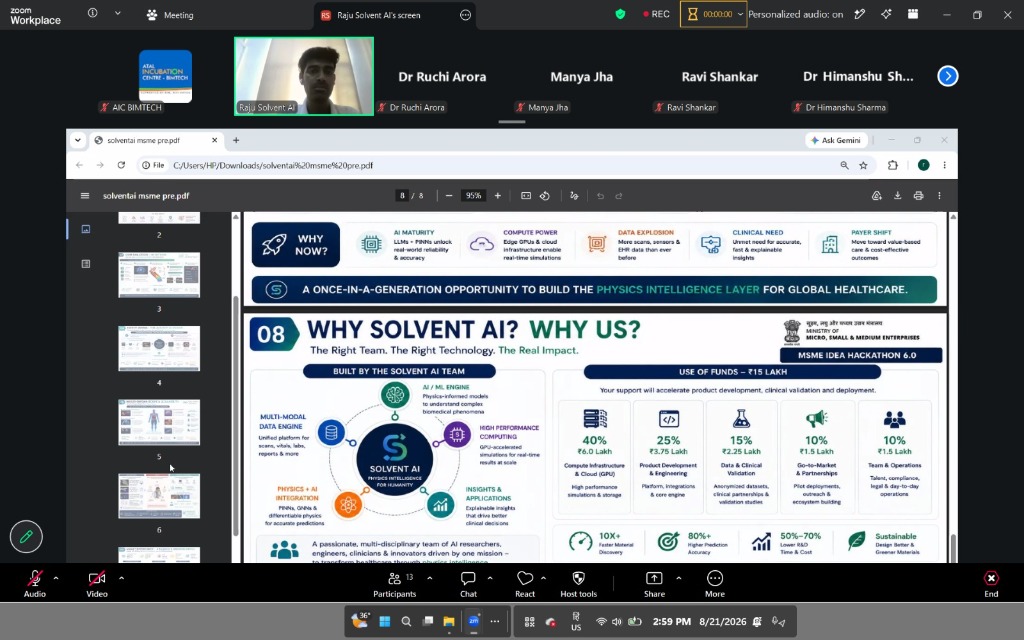Click the Fit to page icon

(x=526, y=196)
